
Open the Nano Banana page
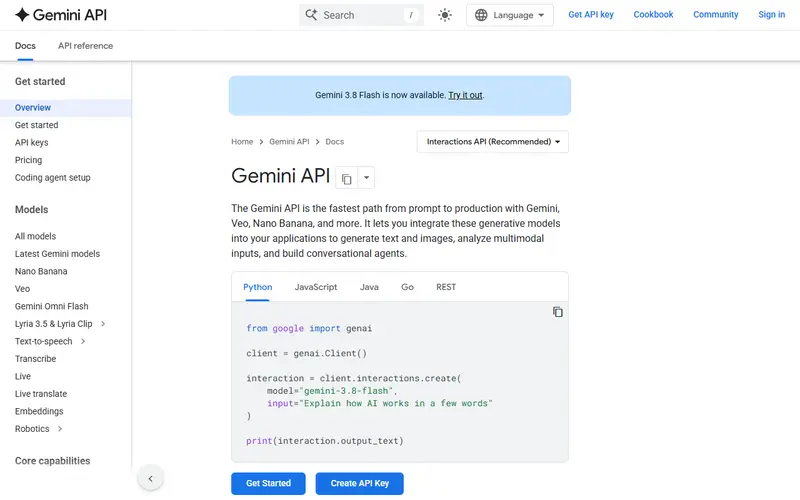tap(41, 271)
